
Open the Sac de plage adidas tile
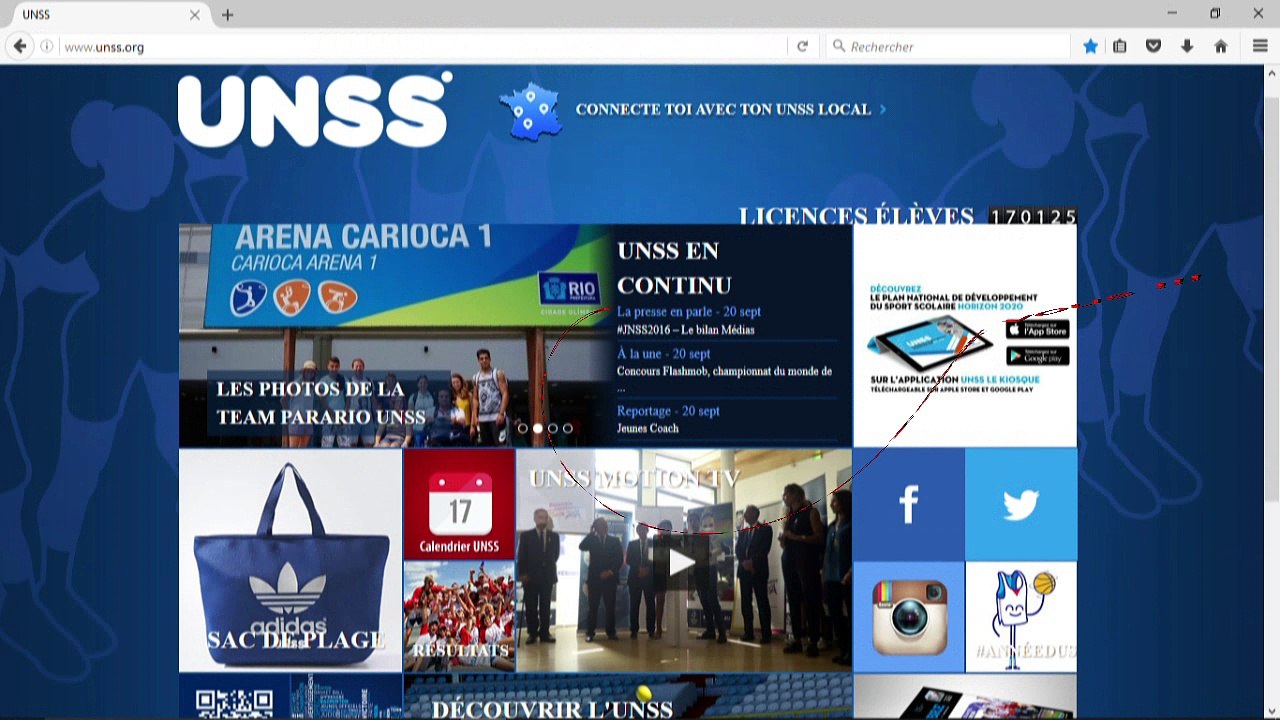(x=290, y=560)
